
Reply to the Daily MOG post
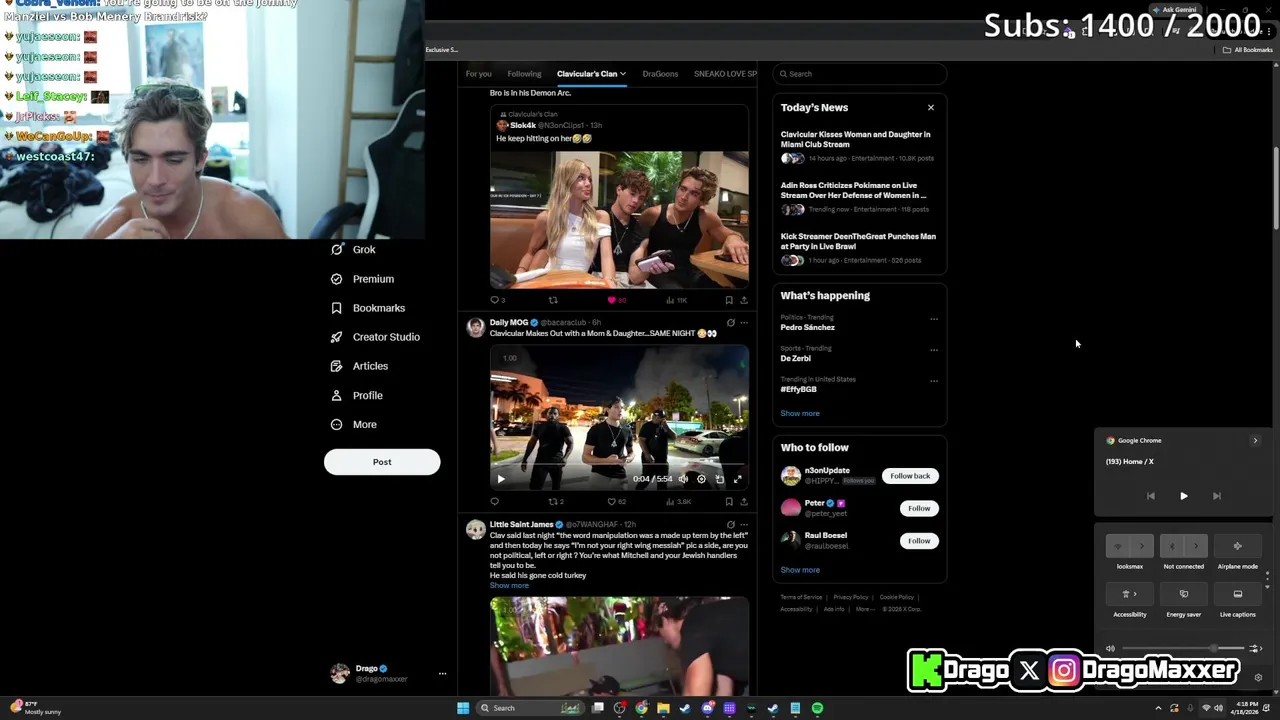click(494, 502)
